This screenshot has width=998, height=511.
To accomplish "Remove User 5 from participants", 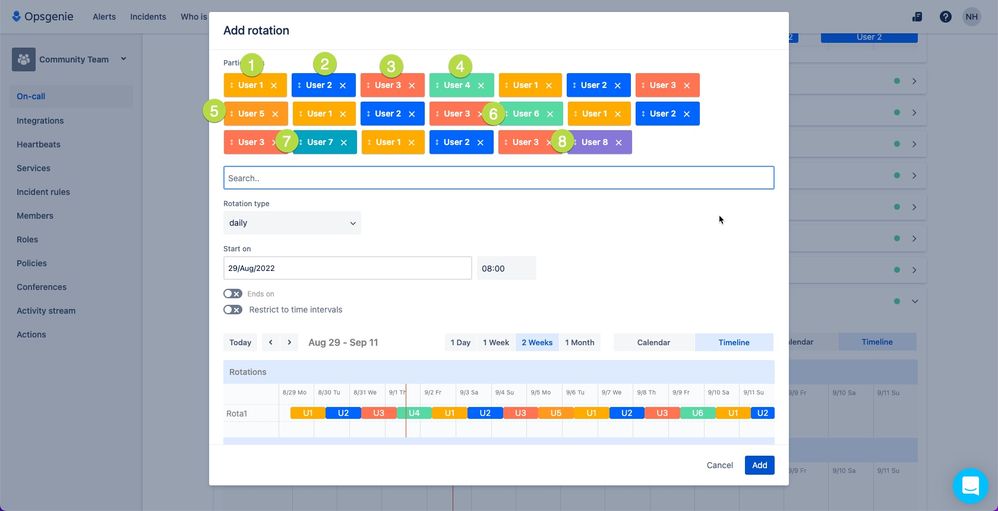I will pyautogui.click(x=275, y=114).
